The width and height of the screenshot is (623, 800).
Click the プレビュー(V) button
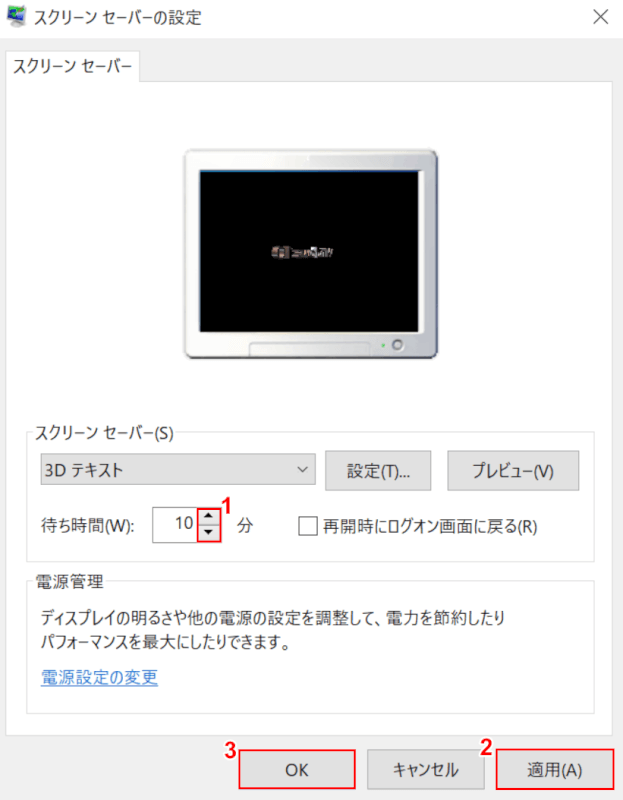513,470
